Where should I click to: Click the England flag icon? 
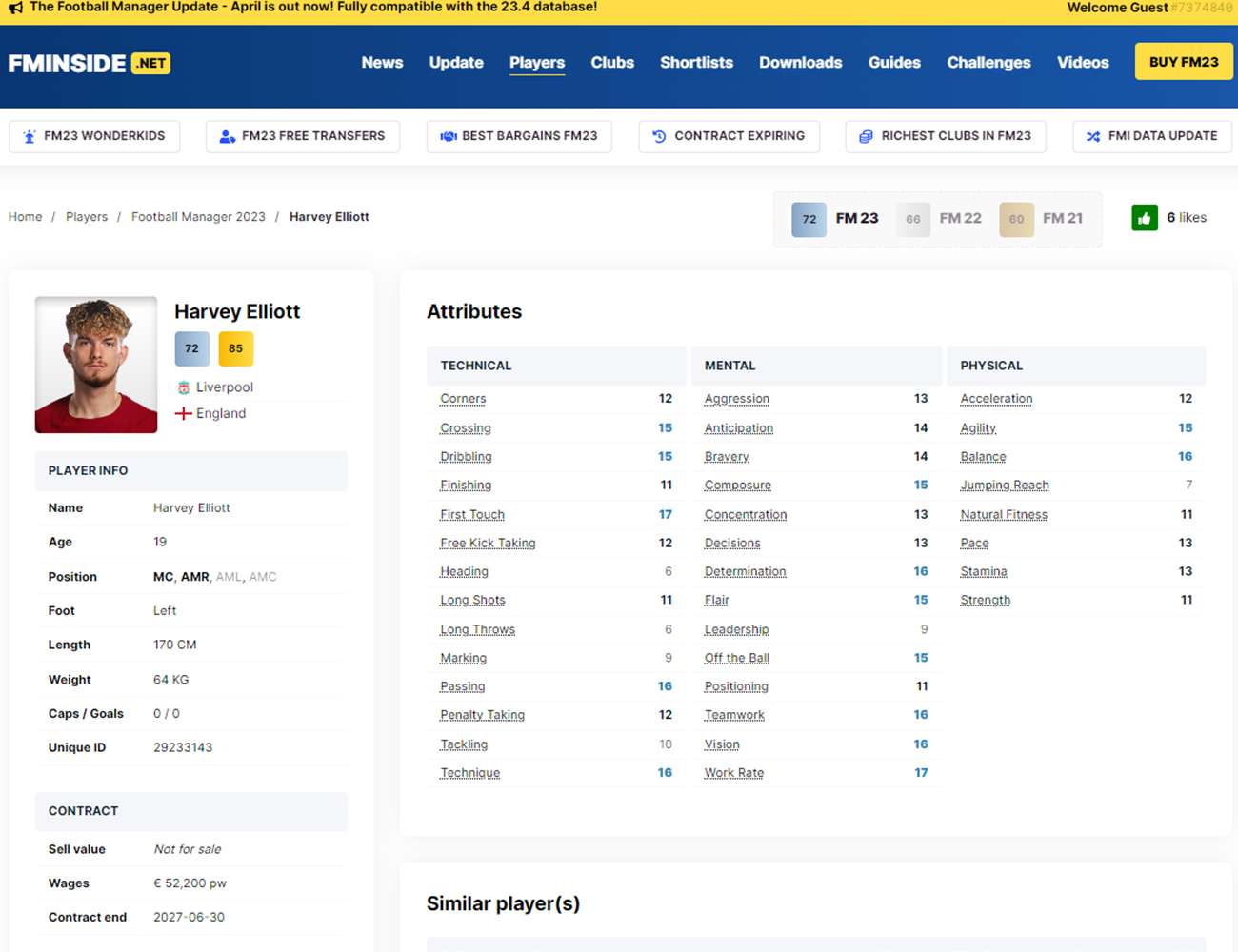coord(184,413)
